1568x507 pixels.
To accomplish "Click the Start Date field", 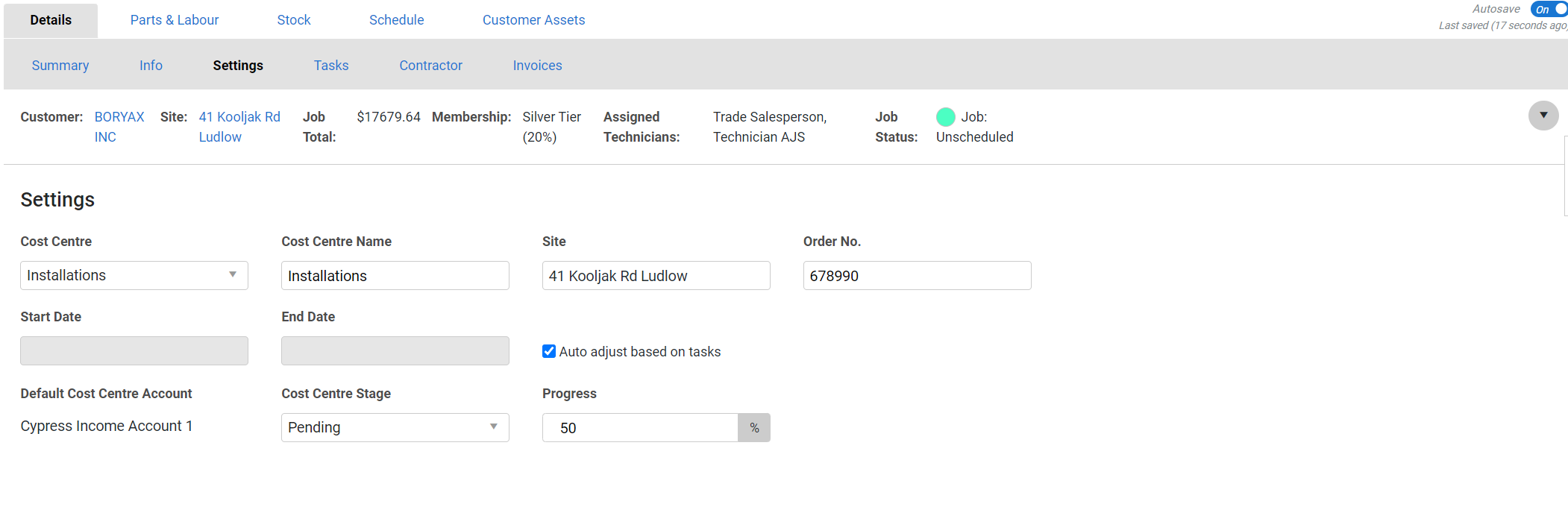I will point(134,350).
